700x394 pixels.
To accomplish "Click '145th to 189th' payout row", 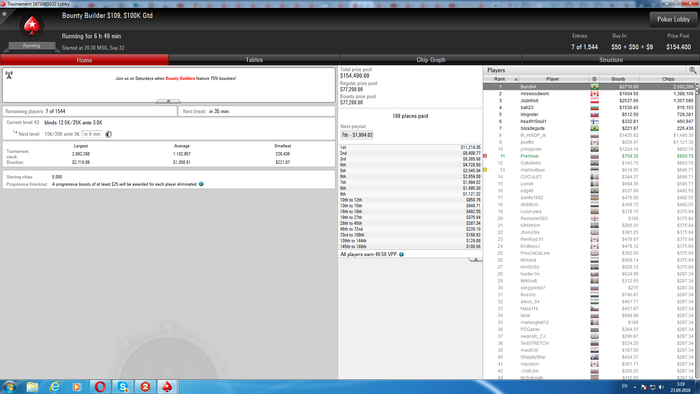I will click(x=410, y=246).
